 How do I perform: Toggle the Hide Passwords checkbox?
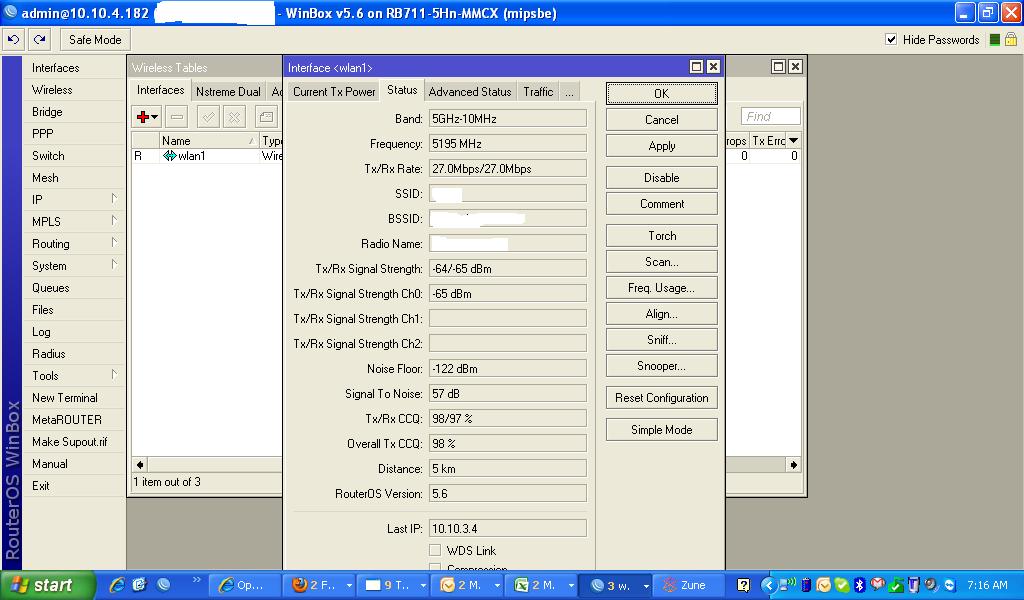tap(891, 40)
